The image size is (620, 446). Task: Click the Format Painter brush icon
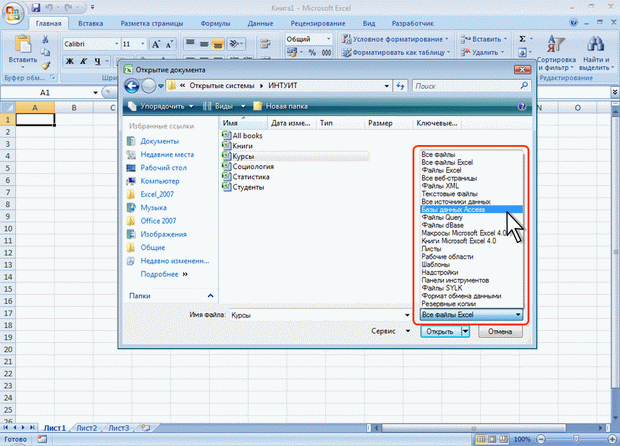click(46, 65)
